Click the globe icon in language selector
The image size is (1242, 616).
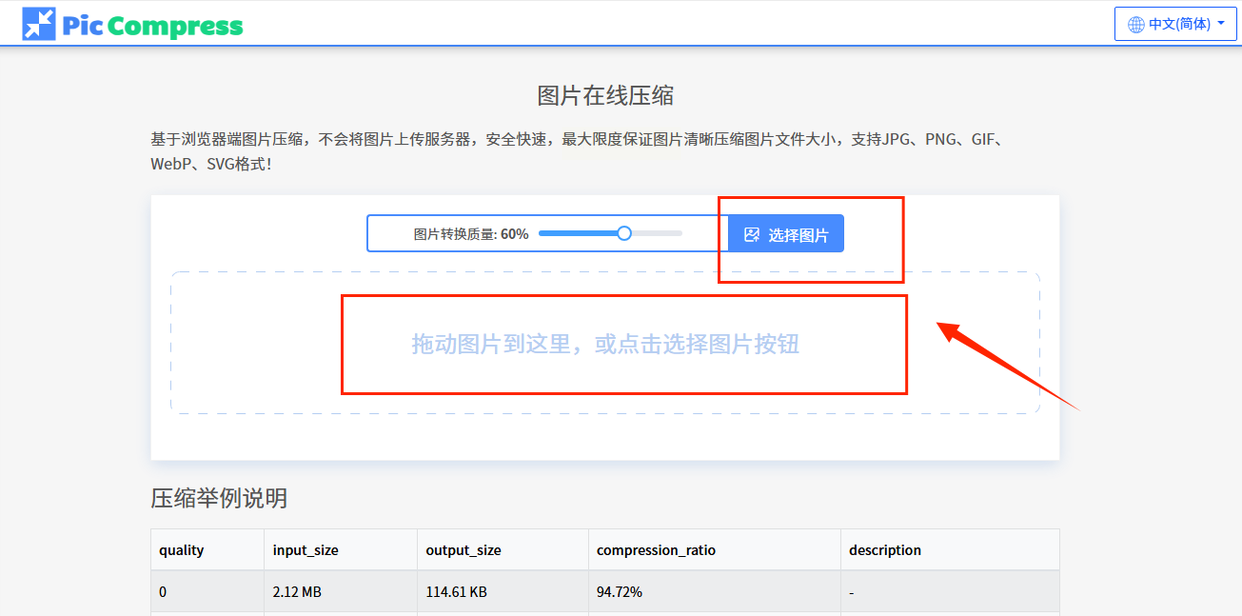(1136, 24)
